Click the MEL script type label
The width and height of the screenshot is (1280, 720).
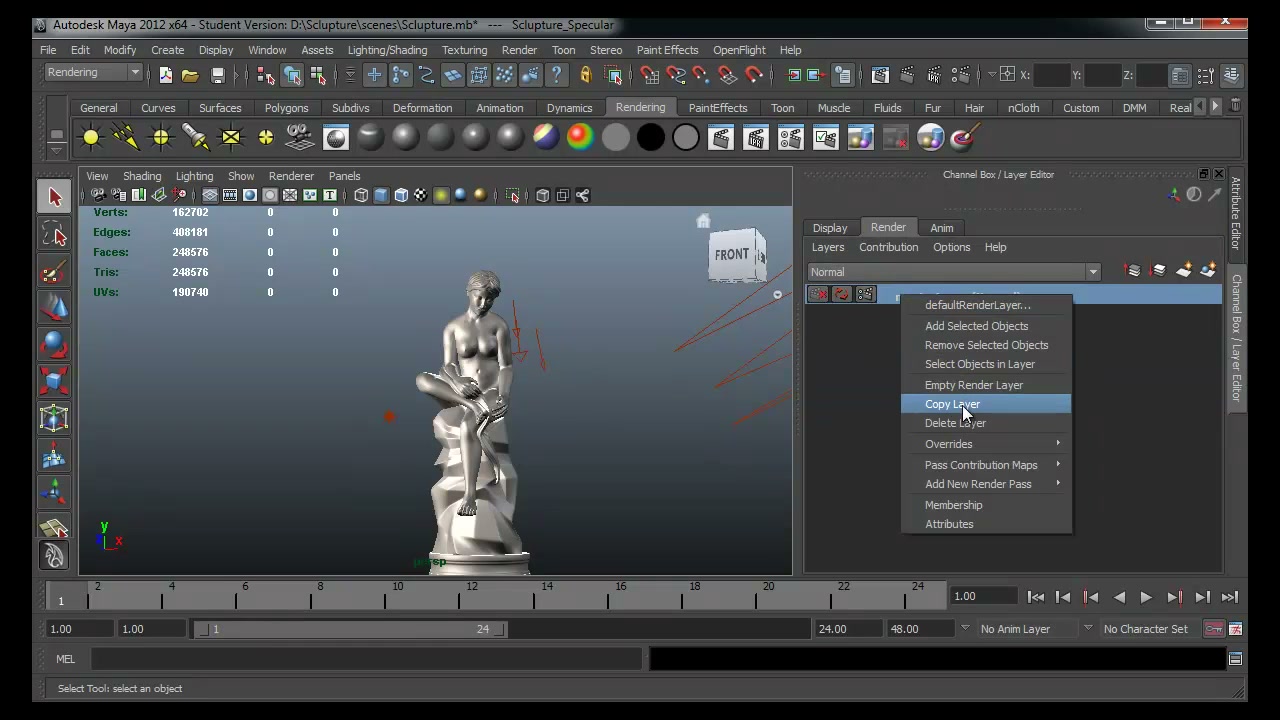click(65, 659)
